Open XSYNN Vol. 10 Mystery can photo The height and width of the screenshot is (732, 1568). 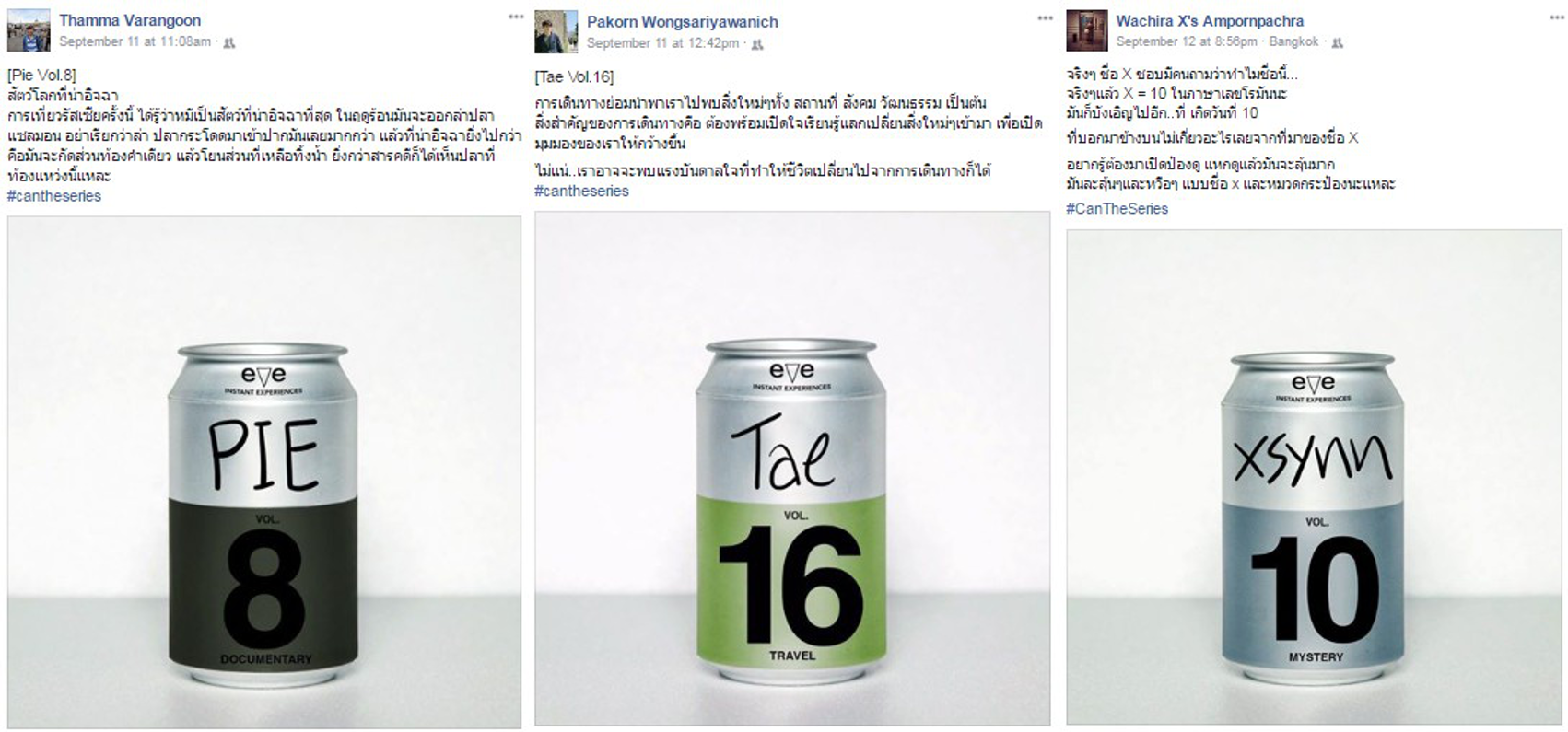[1315, 477]
